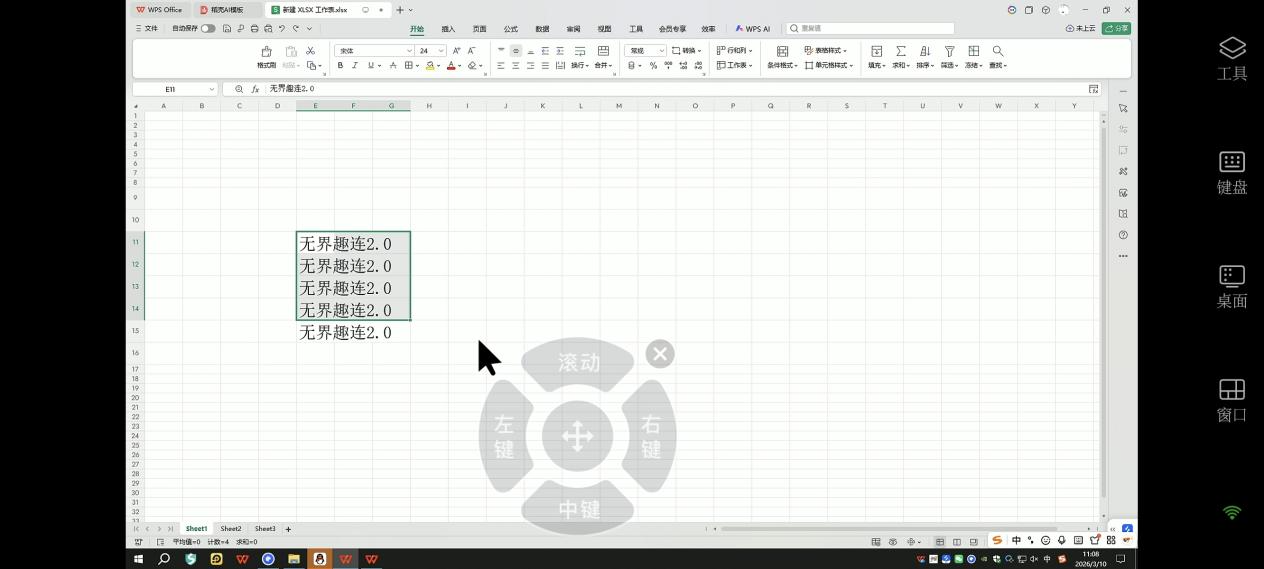Open the font name dropdown (宋体)
Viewport: 1264px width, 569px height.
[373, 51]
